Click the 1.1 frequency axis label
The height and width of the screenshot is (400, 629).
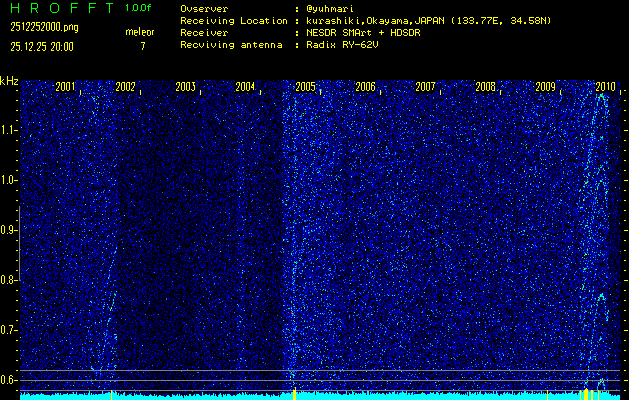coord(8,130)
